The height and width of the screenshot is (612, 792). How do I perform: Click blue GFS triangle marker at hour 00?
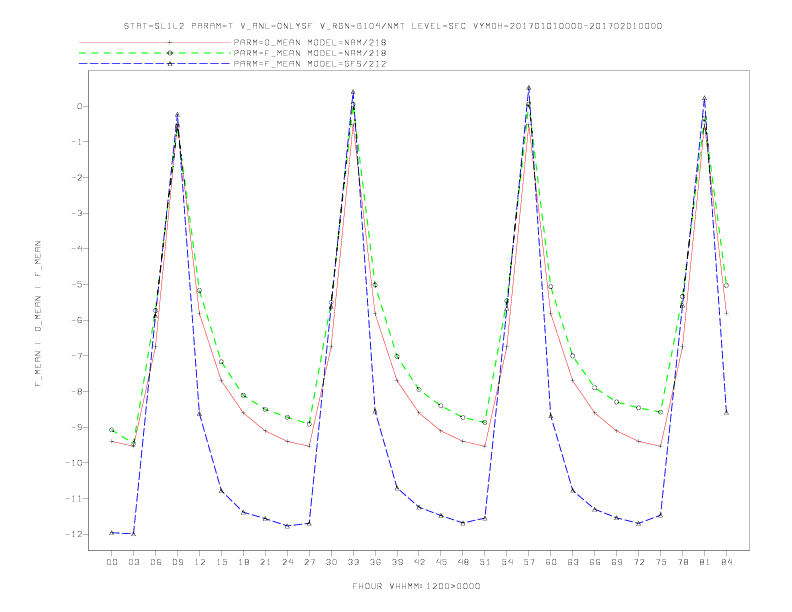coord(112,533)
